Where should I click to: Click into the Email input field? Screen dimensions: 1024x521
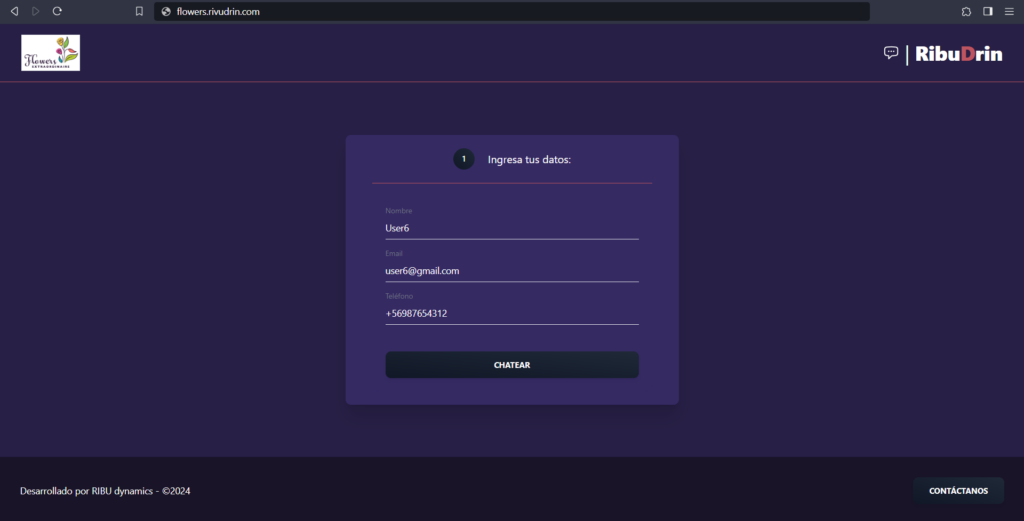[511, 271]
